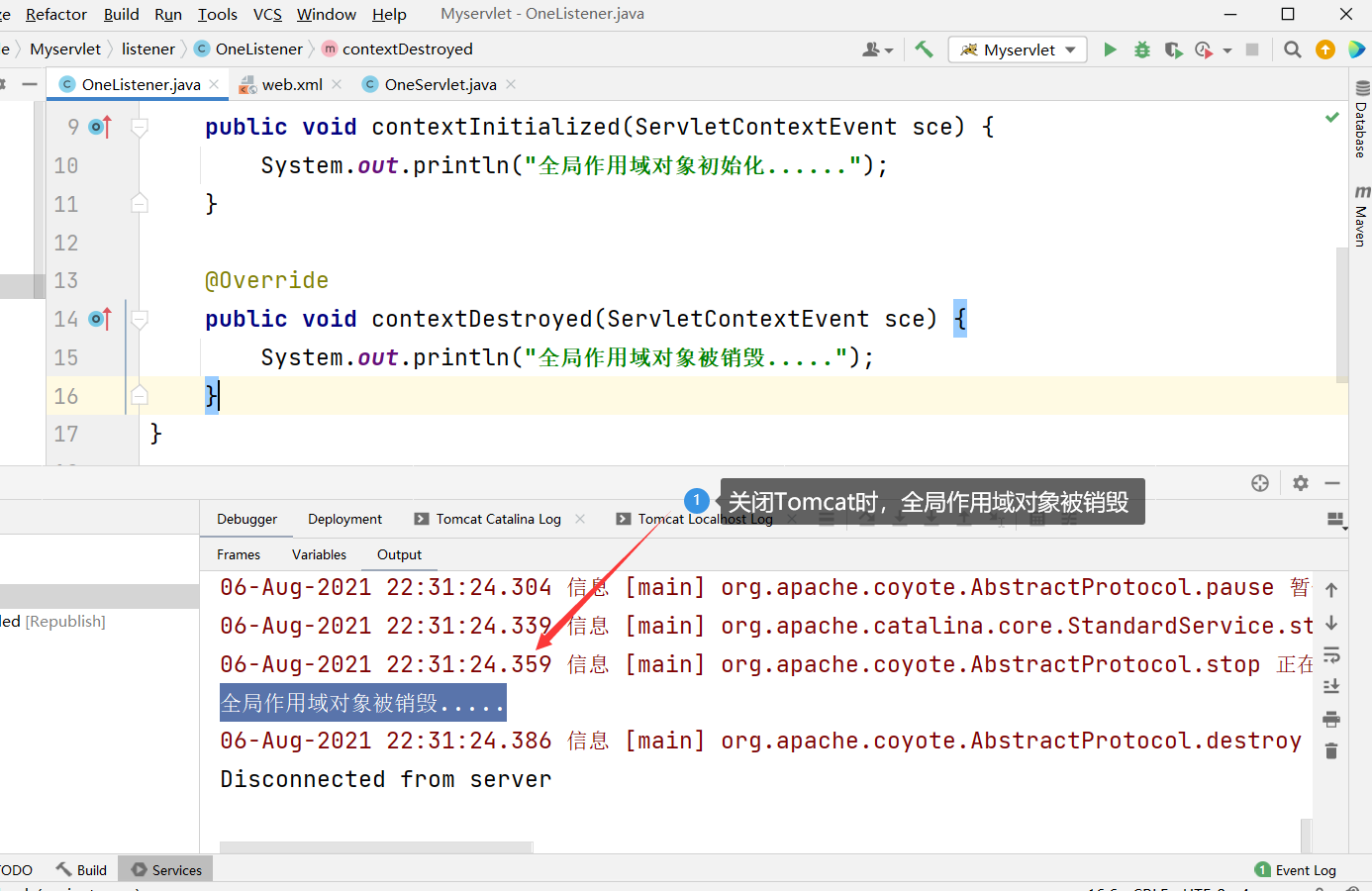Show the TODO tool window

[x=17, y=869]
